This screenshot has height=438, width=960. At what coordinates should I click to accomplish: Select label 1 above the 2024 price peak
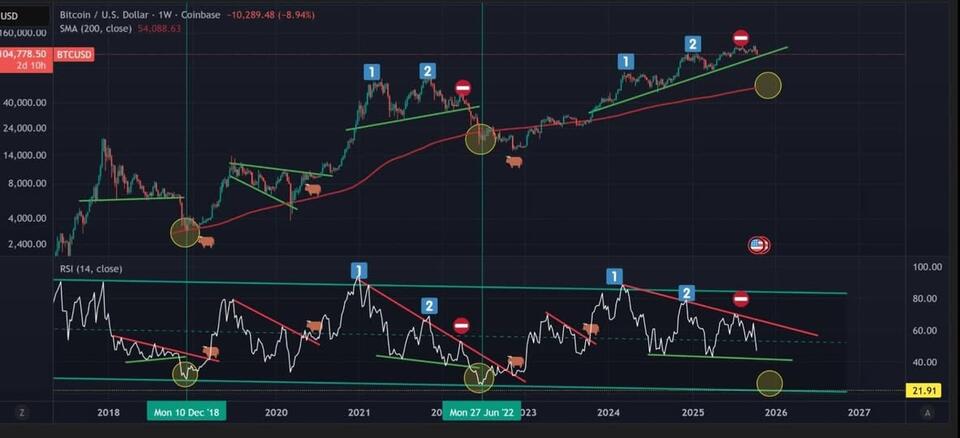(x=625, y=61)
